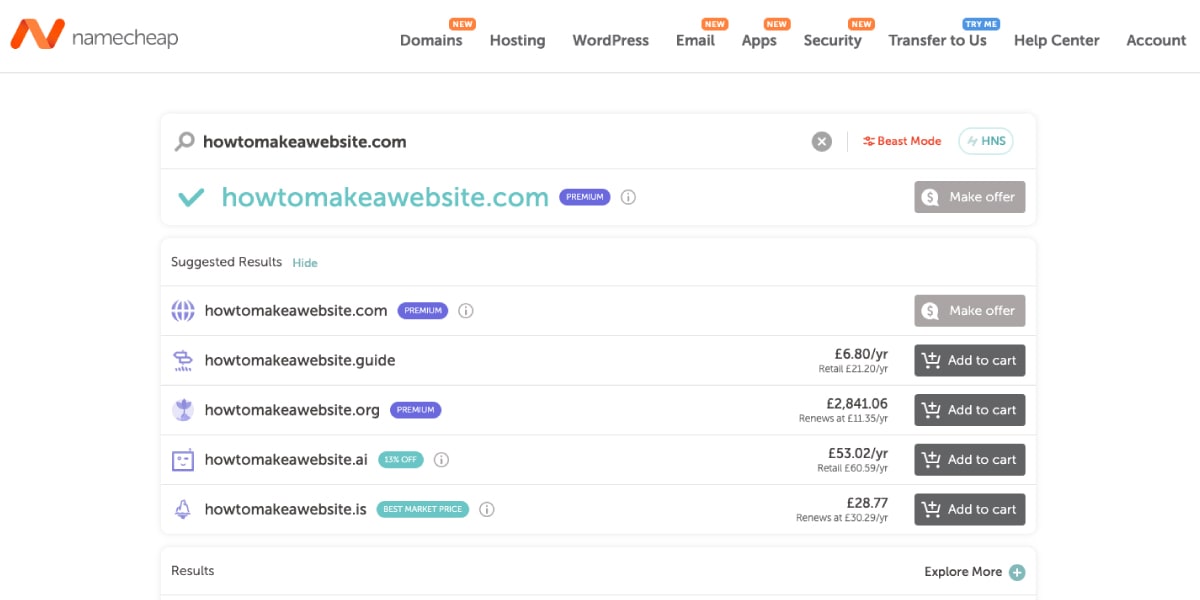Click the search magnifier icon

pyautogui.click(x=184, y=142)
